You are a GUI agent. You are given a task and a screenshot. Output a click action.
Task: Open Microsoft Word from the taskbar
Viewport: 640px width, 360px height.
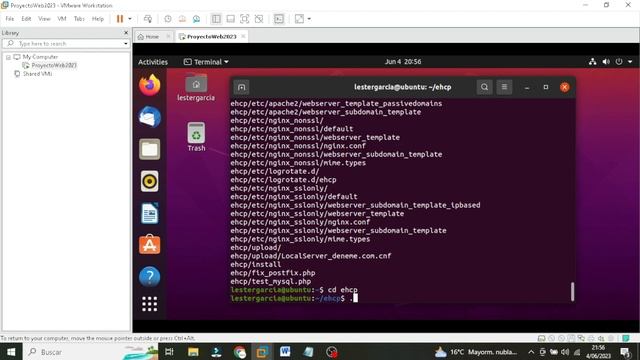coord(285,351)
